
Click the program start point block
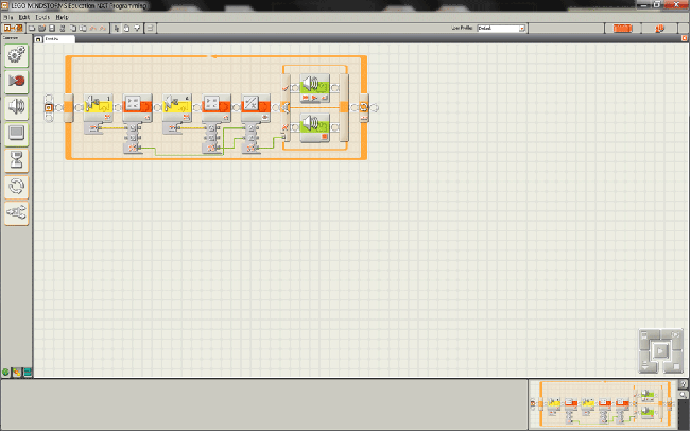[x=50, y=105]
